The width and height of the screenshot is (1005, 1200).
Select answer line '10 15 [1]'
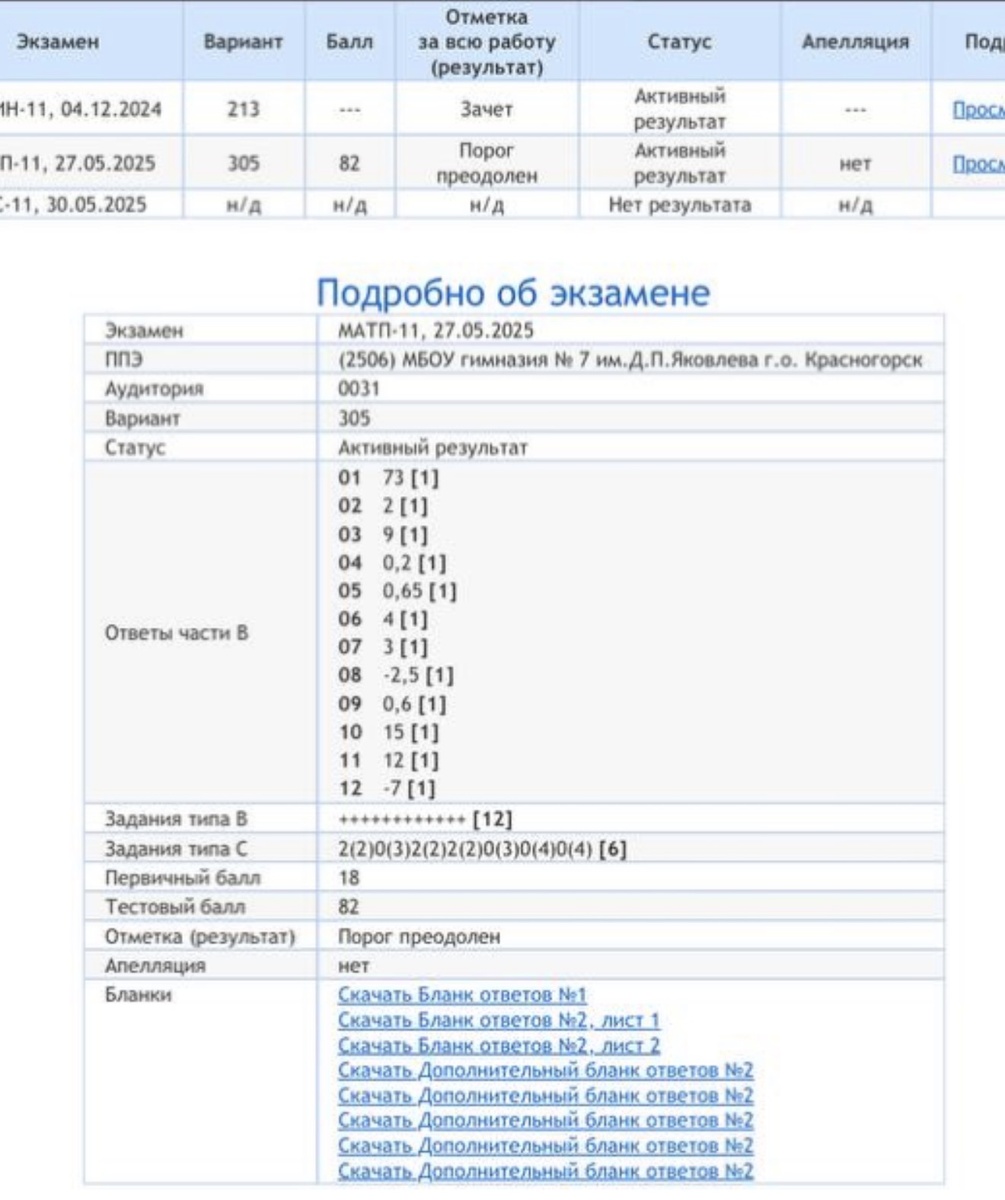pos(388,733)
